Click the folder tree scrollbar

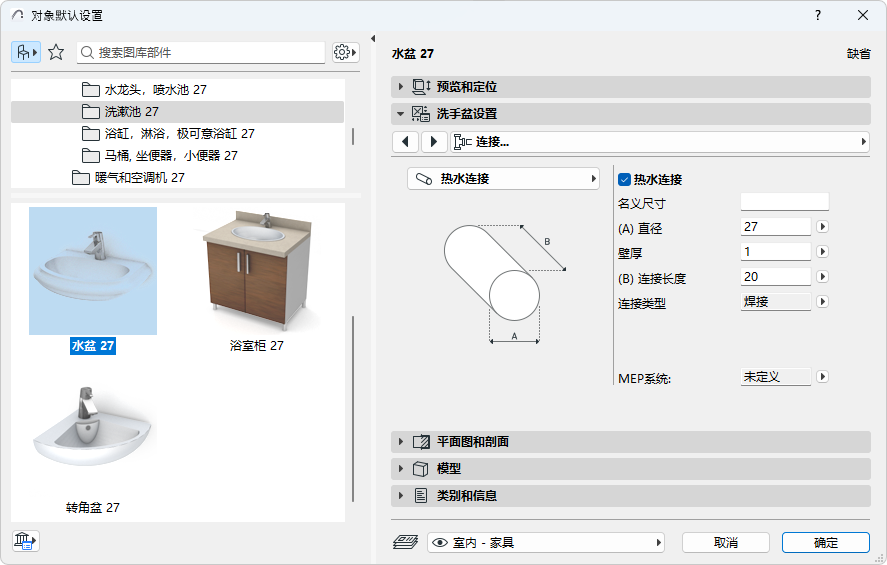pos(353,136)
